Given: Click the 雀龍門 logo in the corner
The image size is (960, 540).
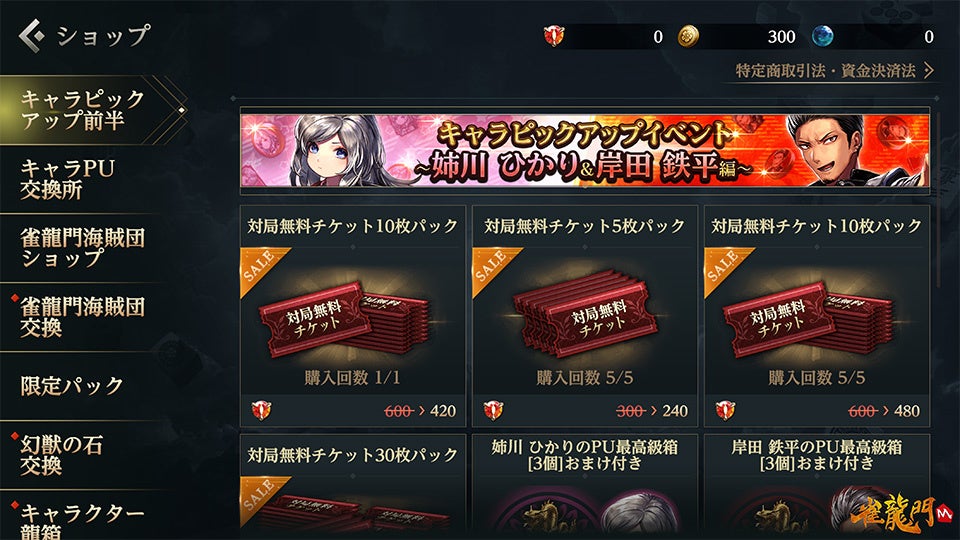Looking at the screenshot, I should click(x=902, y=512).
